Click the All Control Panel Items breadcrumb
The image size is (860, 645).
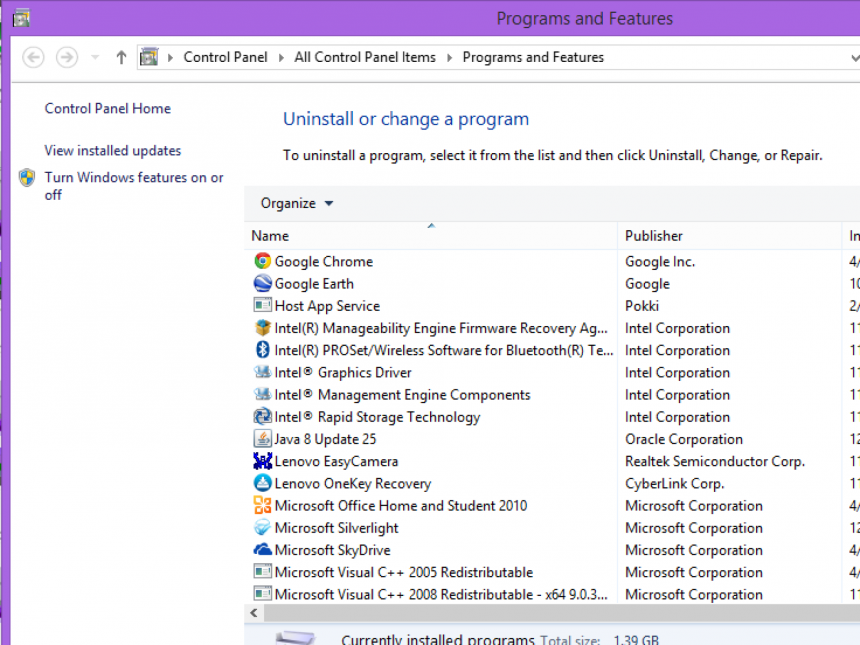[365, 57]
